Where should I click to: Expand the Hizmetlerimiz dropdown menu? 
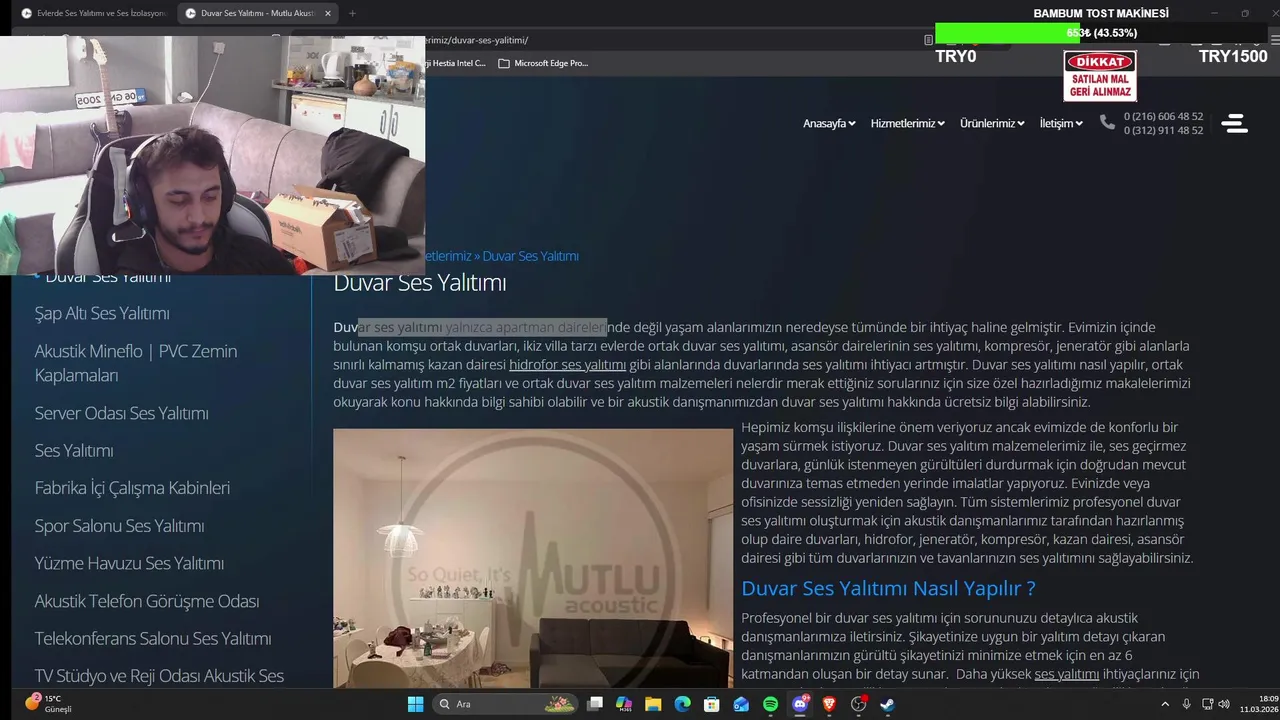click(907, 123)
